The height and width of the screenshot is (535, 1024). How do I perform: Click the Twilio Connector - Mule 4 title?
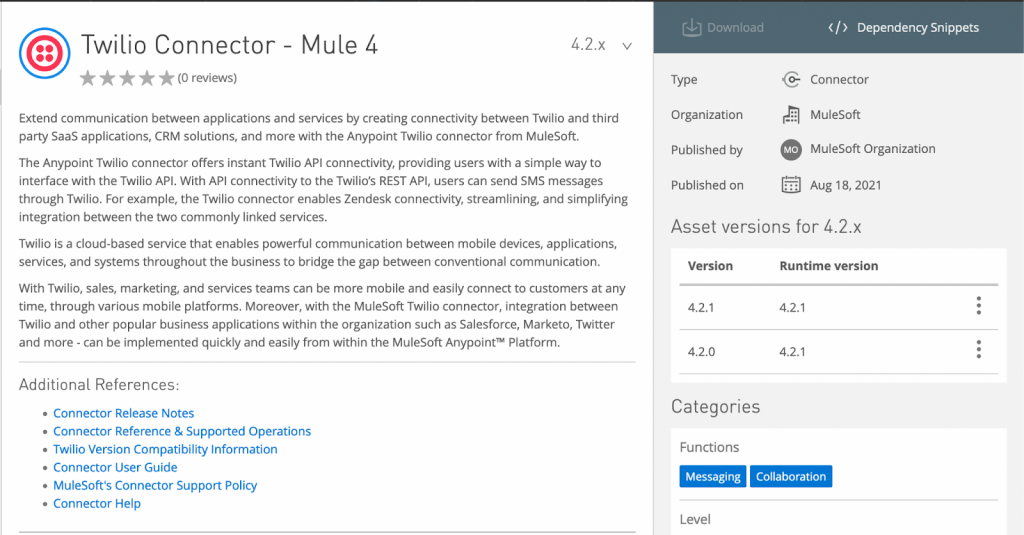[x=229, y=44]
